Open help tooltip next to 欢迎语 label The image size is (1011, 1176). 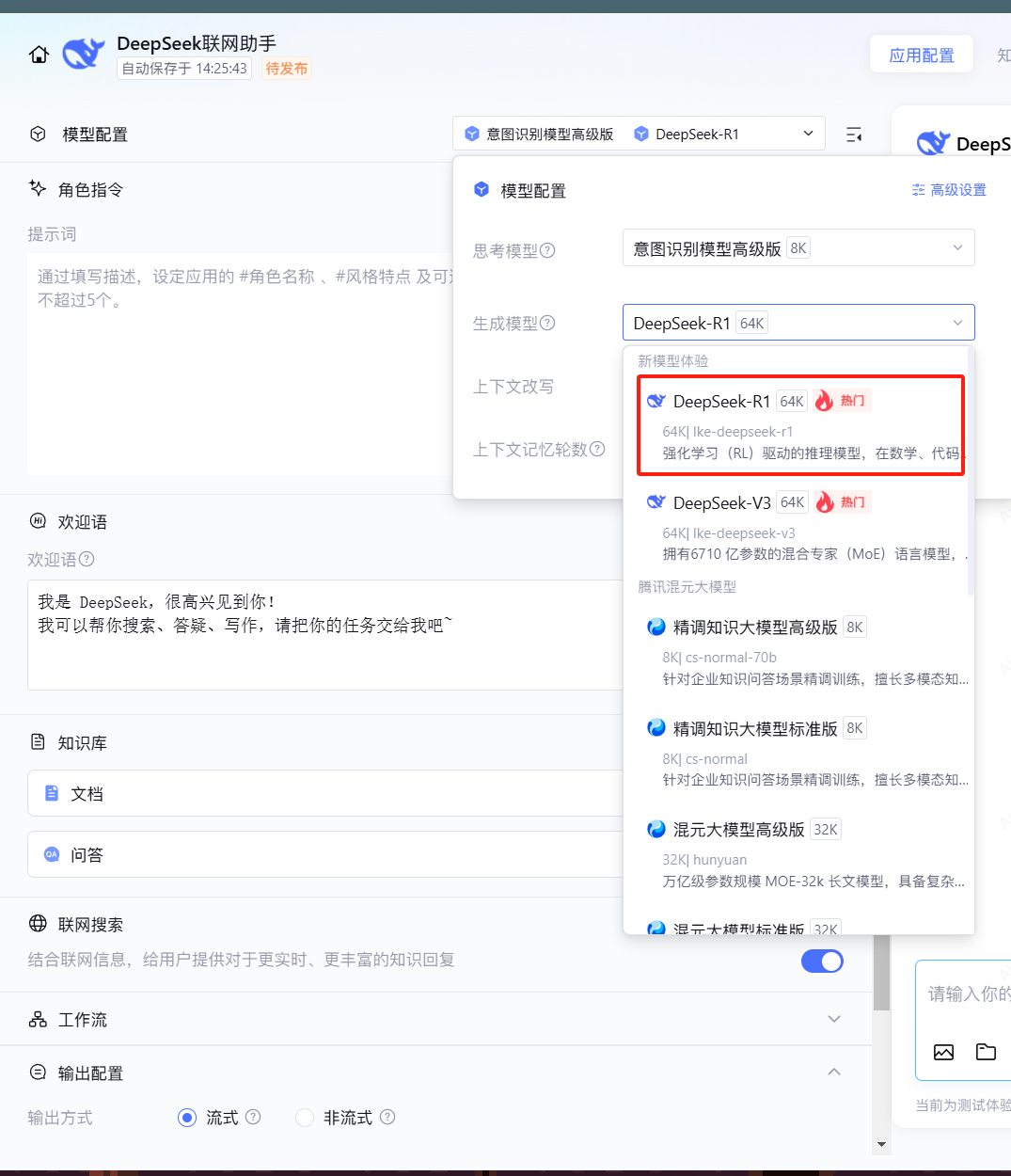pos(87,559)
